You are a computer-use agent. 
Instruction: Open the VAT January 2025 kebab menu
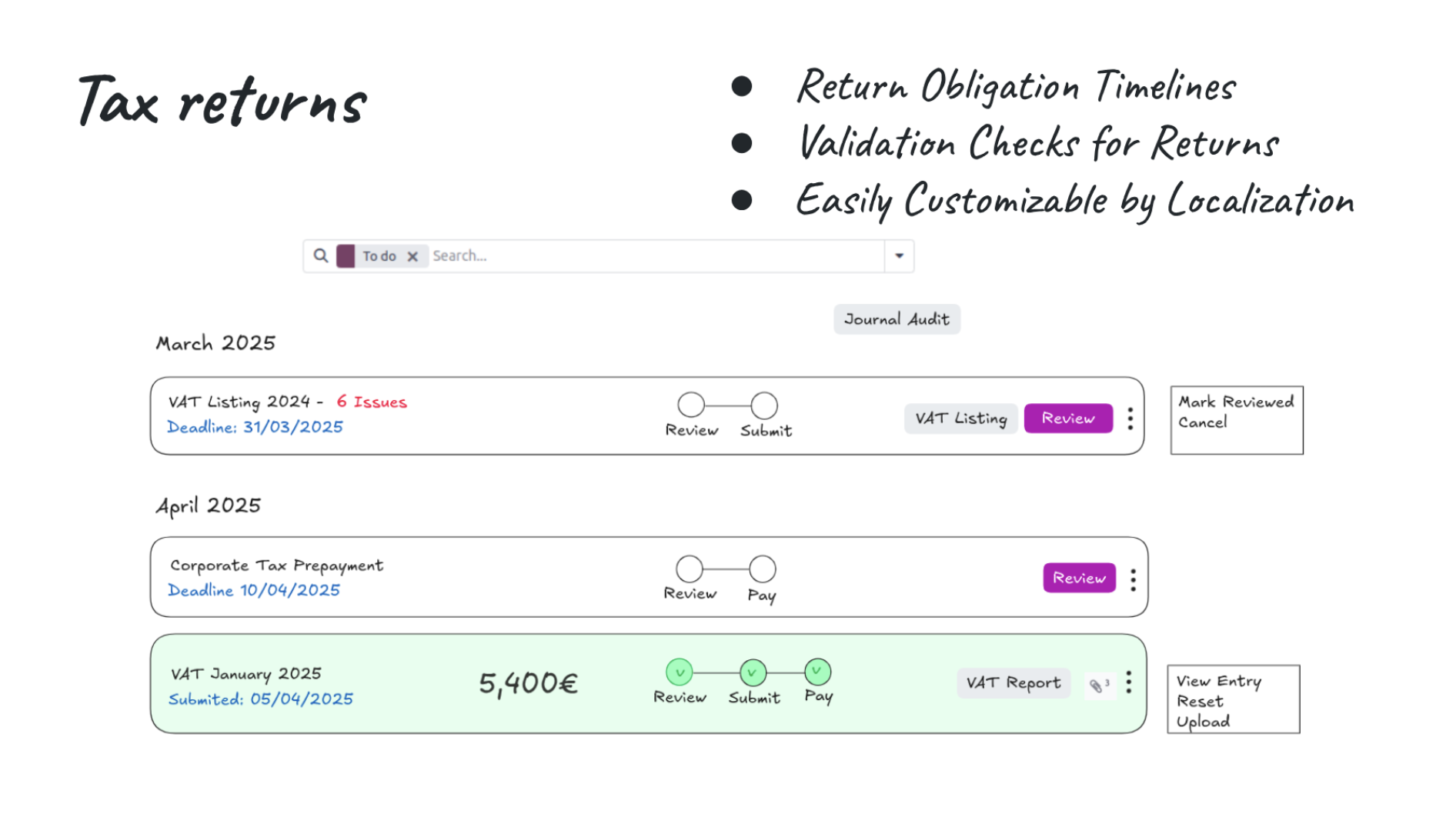tap(1128, 682)
